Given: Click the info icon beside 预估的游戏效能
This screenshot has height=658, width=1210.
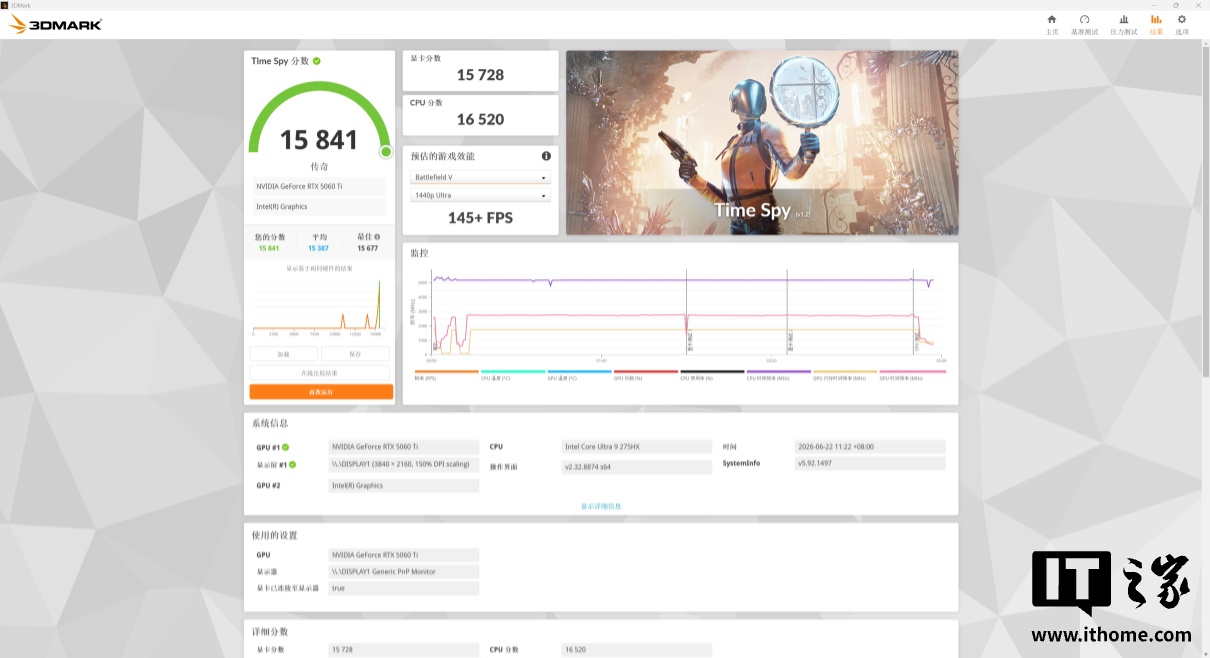Looking at the screenshot, I should [x=546, y=156].
